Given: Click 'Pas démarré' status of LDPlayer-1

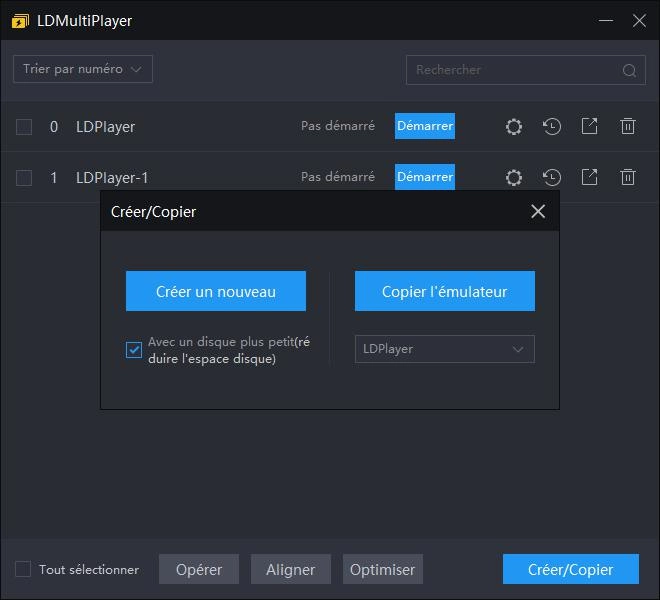Looking at the screenshot, I should pos(338,177).
